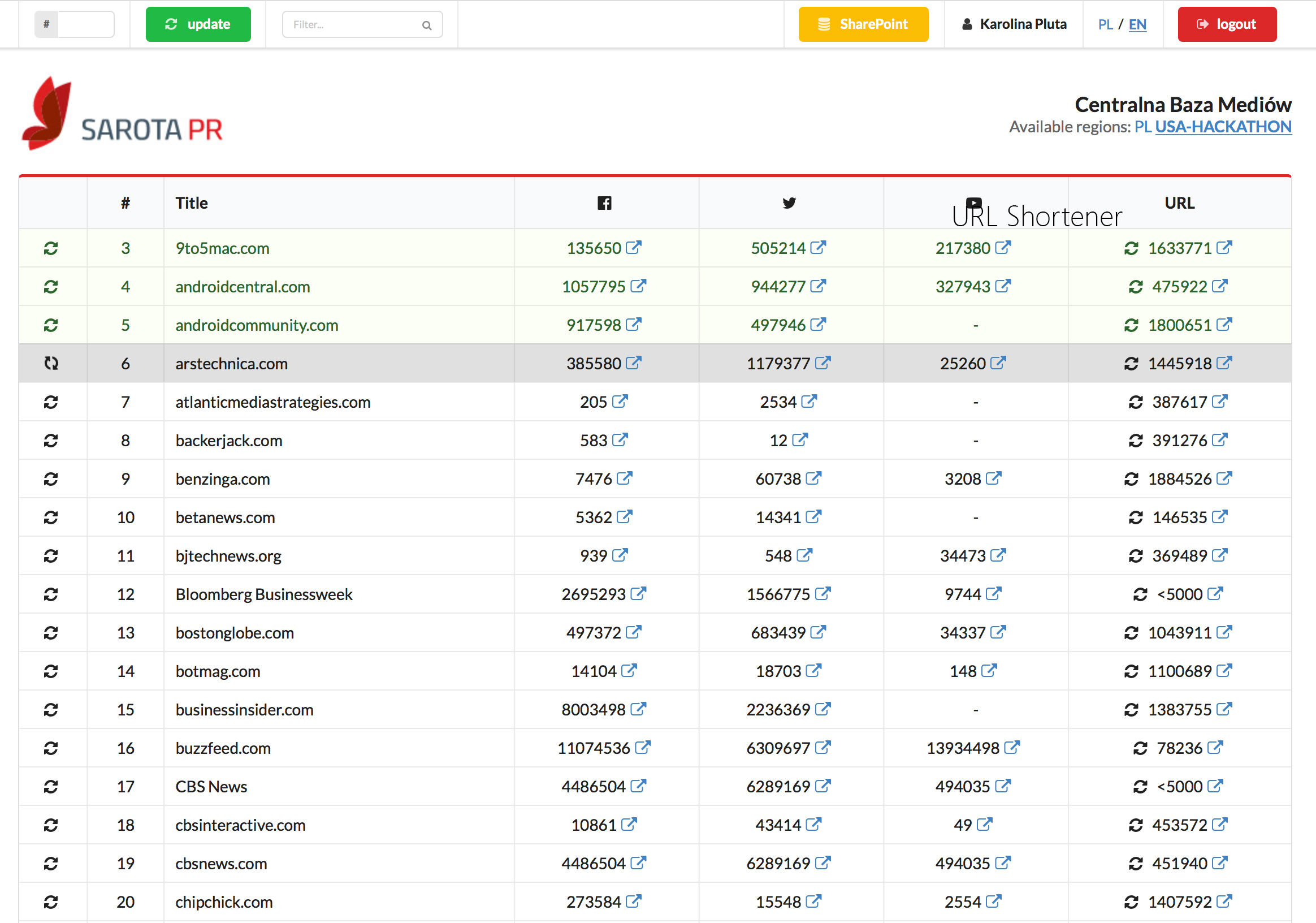
Task: Click the Title column header
Action: pyautogui.click(x=192, y=203)
